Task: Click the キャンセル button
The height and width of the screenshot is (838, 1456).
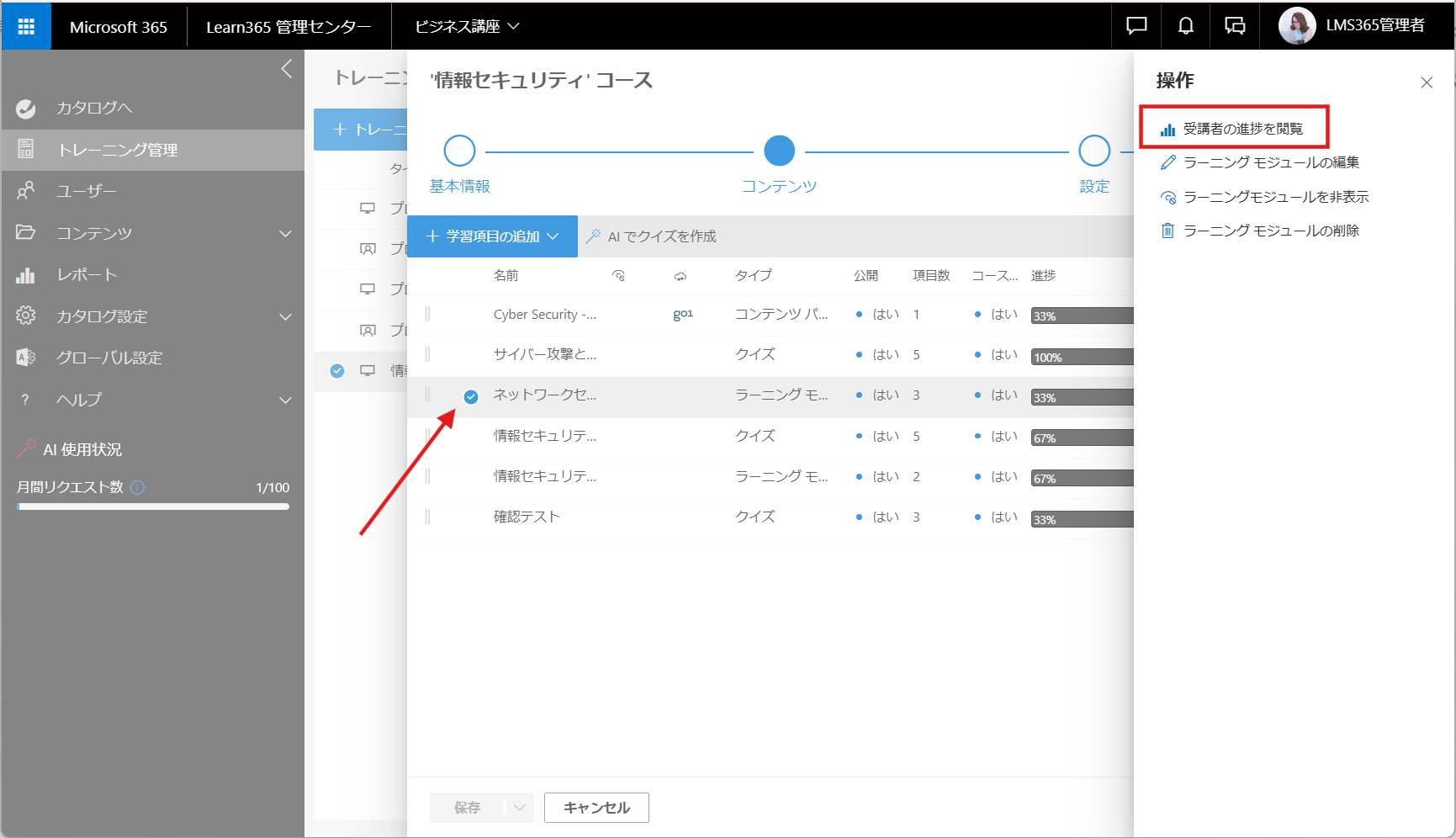Action: 596,808
